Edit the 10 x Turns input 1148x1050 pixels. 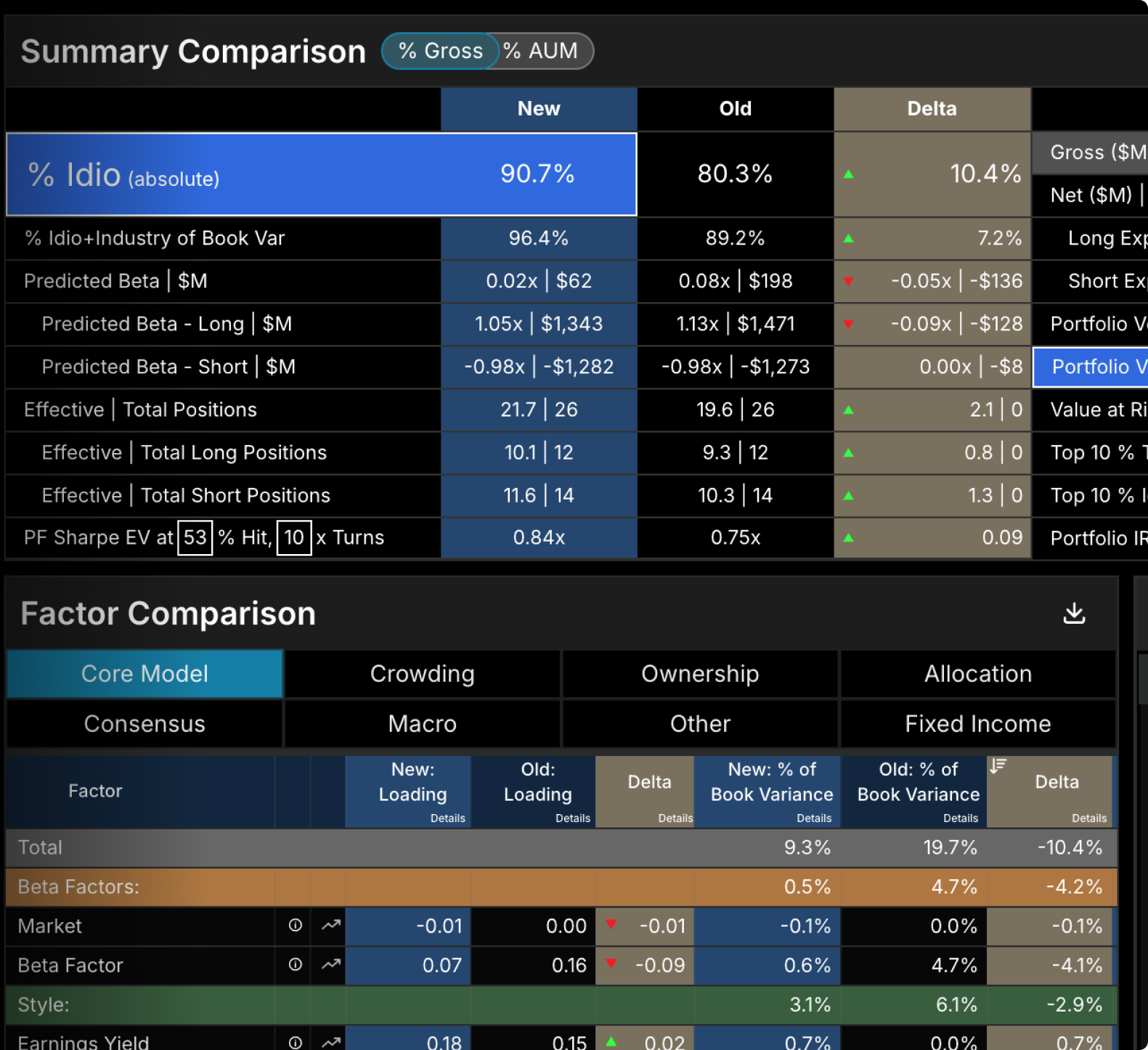[x=294, y=537]
